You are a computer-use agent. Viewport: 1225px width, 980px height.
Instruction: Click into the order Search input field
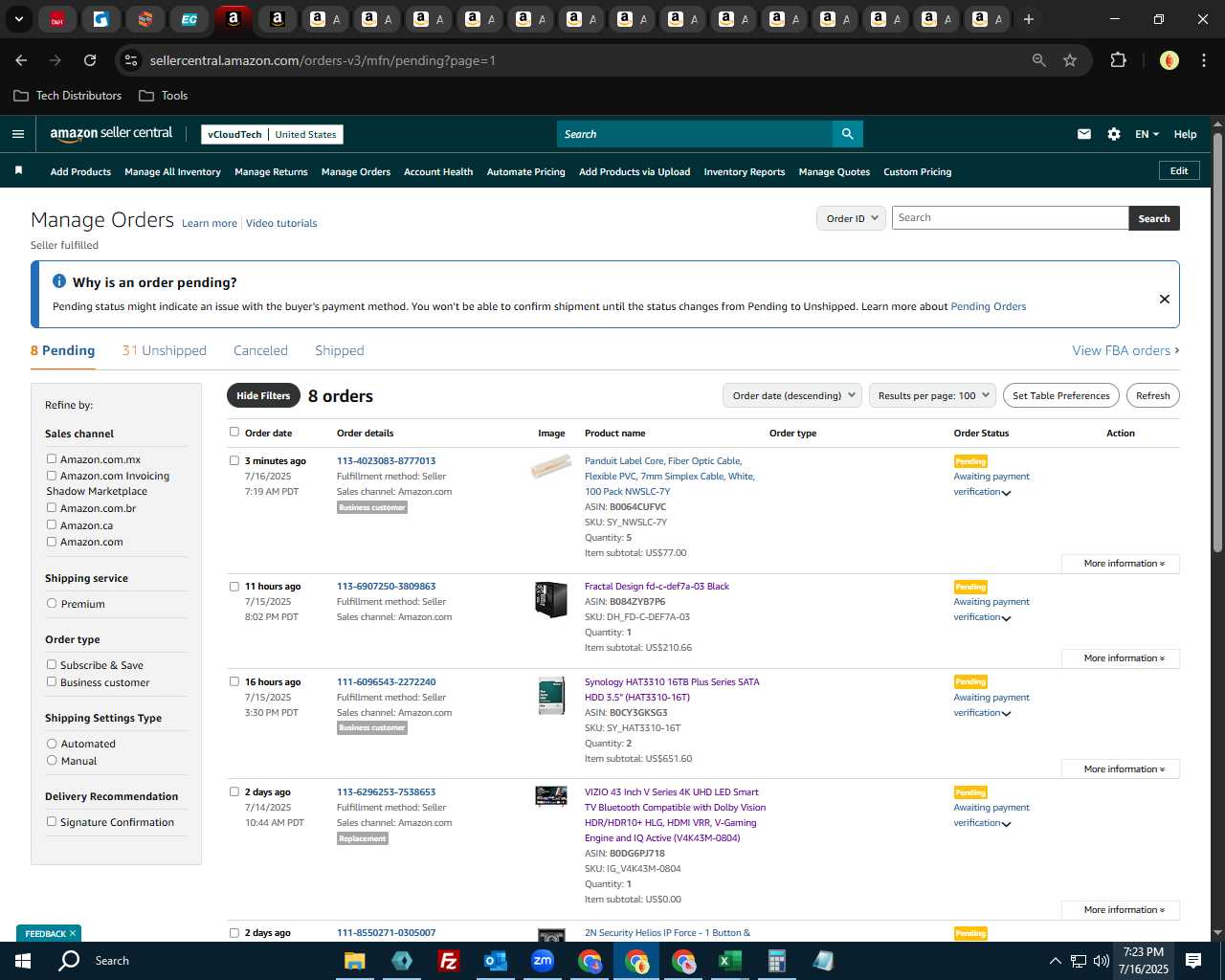(1010, 218)
